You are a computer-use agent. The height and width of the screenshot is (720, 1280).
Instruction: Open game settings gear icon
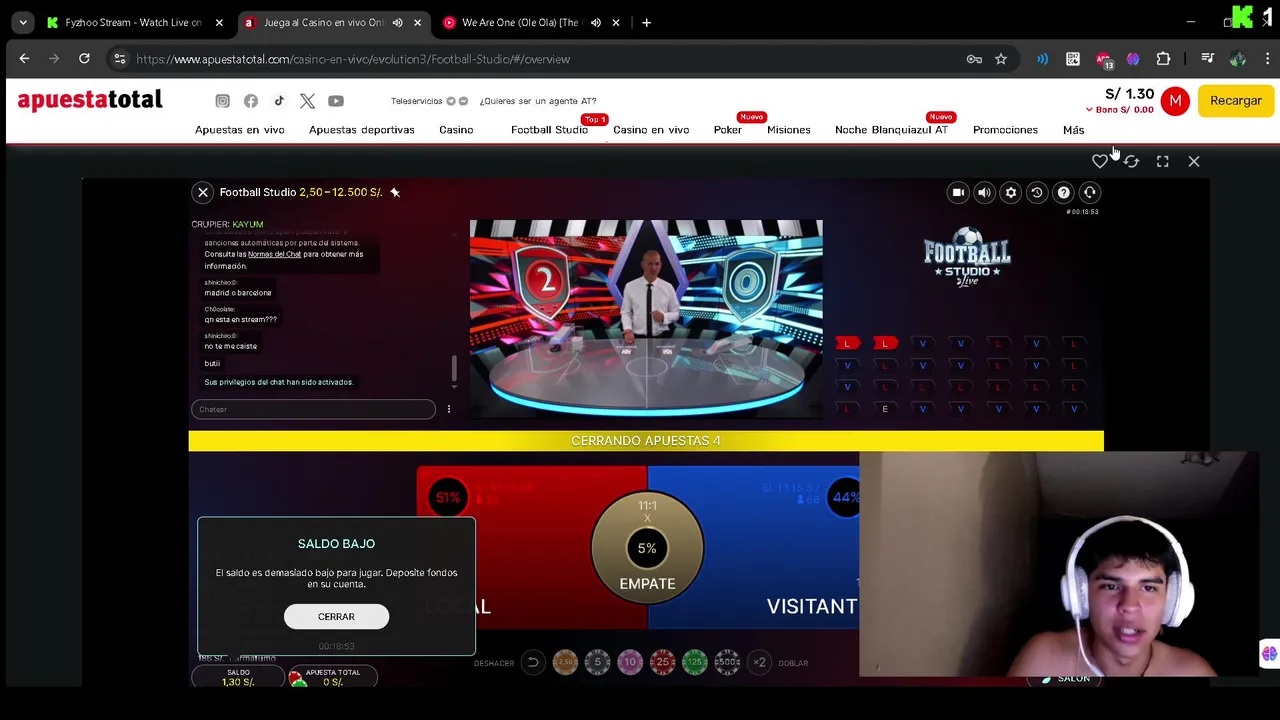pyautogui.click(x=1011, y=192)
